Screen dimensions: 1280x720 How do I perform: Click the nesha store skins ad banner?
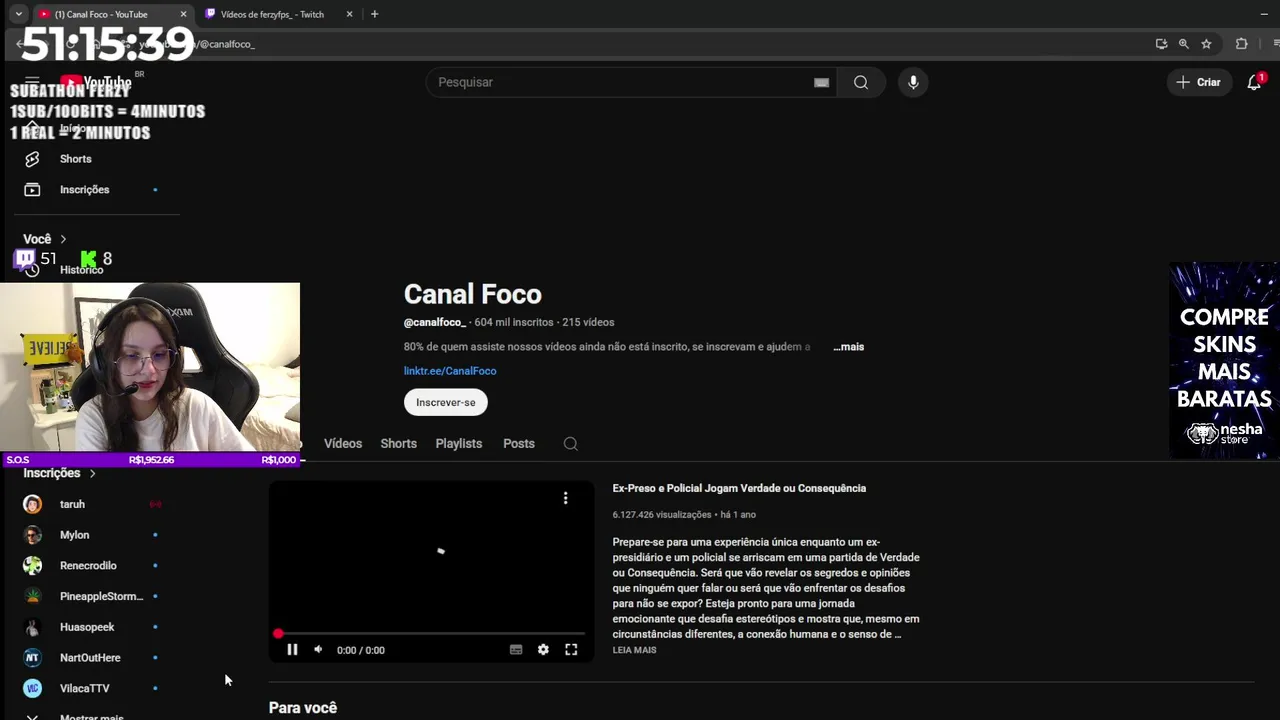click(1224, 360)
